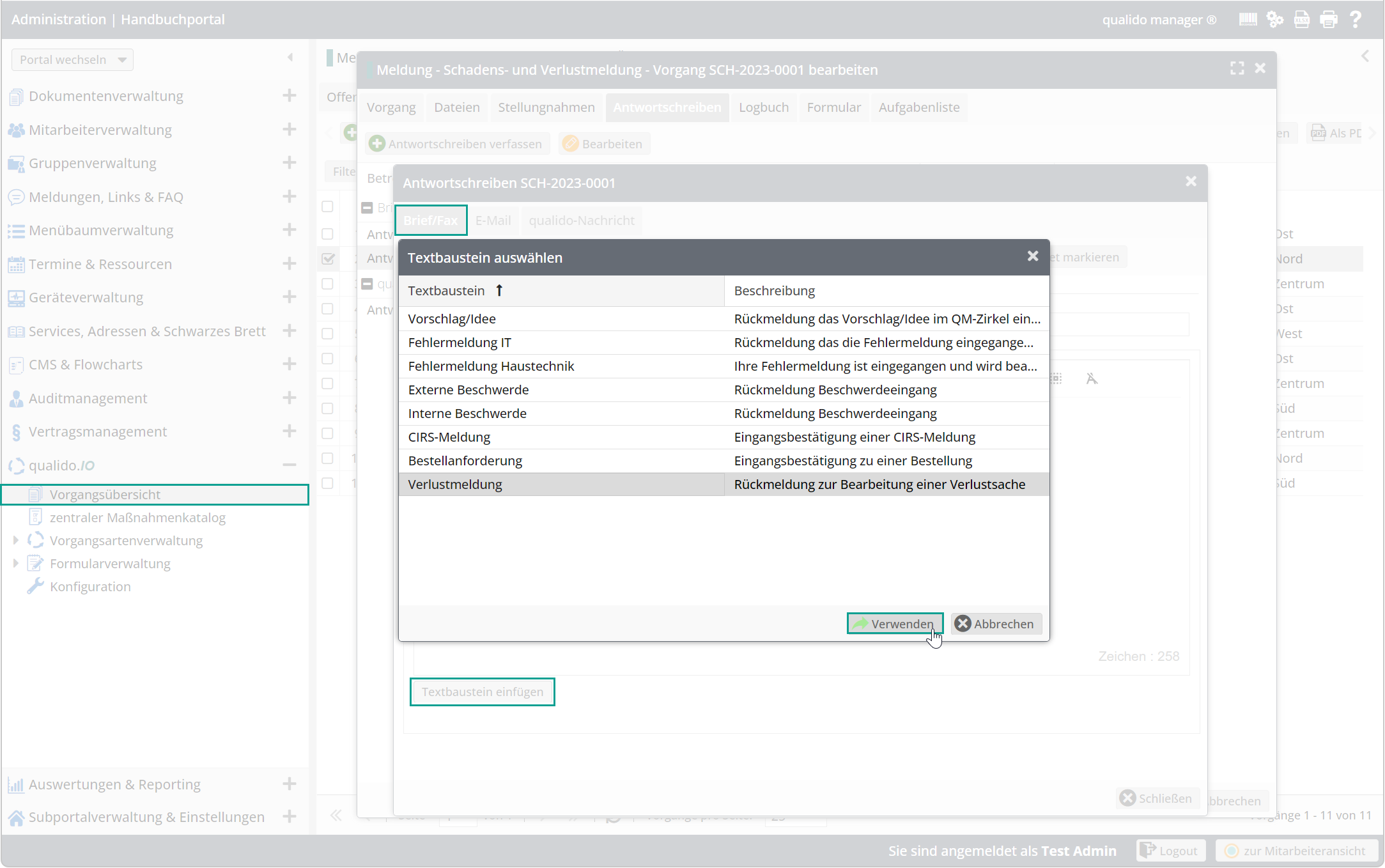Click Abbrechen in the Textbaustein dialog
The width and height of the screenshot is (1385, 868).
click(996, 623)
